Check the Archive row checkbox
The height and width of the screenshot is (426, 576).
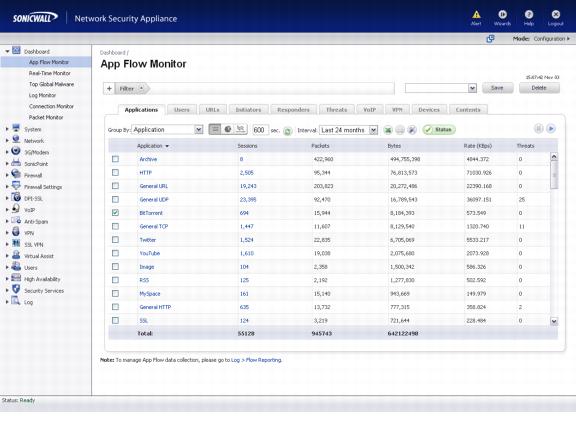coord(115,159)
